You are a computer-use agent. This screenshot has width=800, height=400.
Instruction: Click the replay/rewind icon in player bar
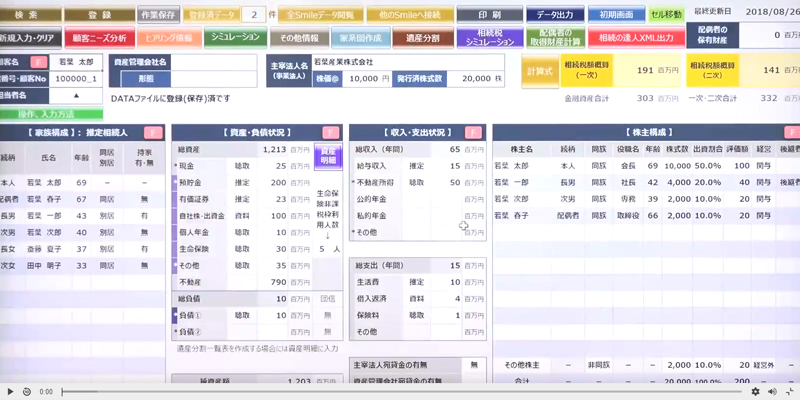click(x=27, y=391)
